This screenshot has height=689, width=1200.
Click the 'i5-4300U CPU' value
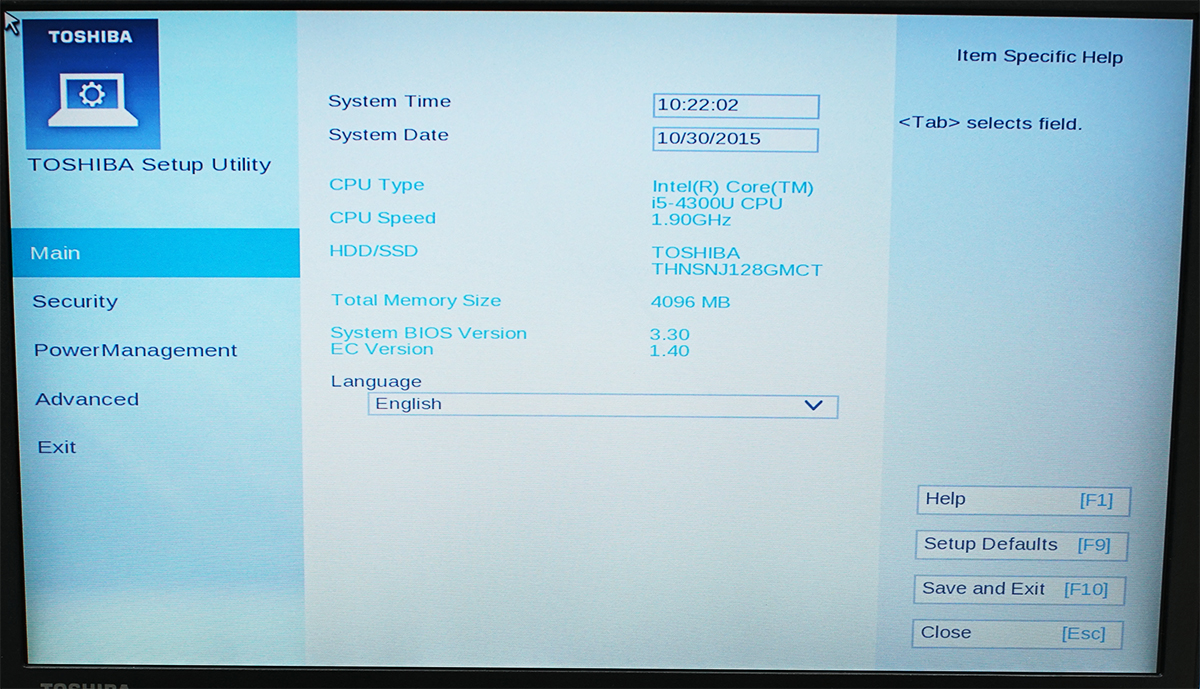point(717,203)
